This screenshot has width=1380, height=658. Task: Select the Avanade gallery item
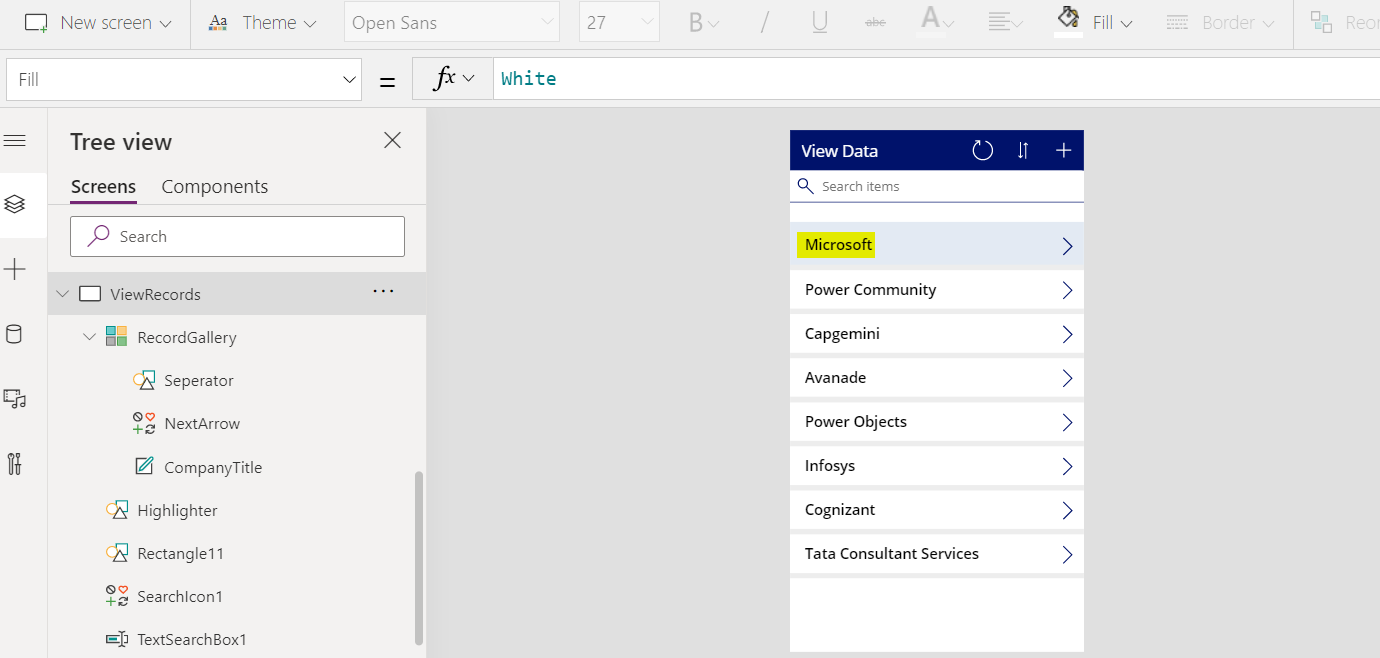click(x=937, y=378)
